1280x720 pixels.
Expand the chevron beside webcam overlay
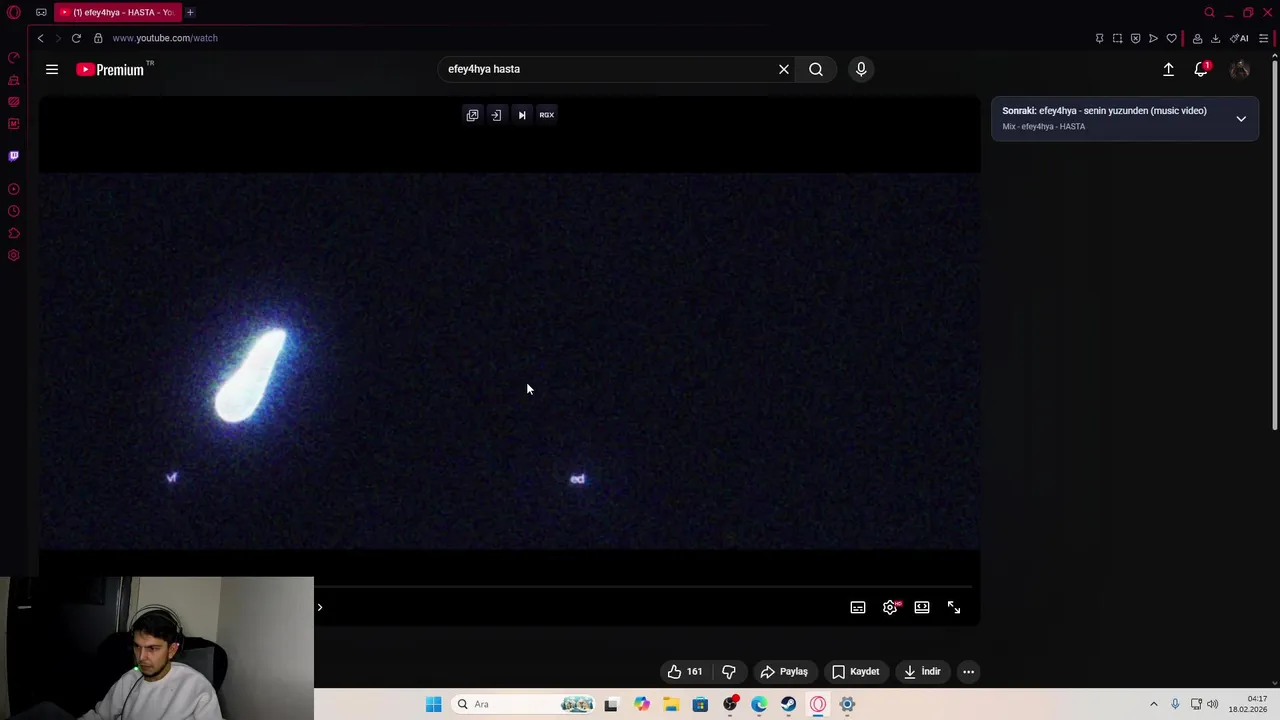point(320,607)
